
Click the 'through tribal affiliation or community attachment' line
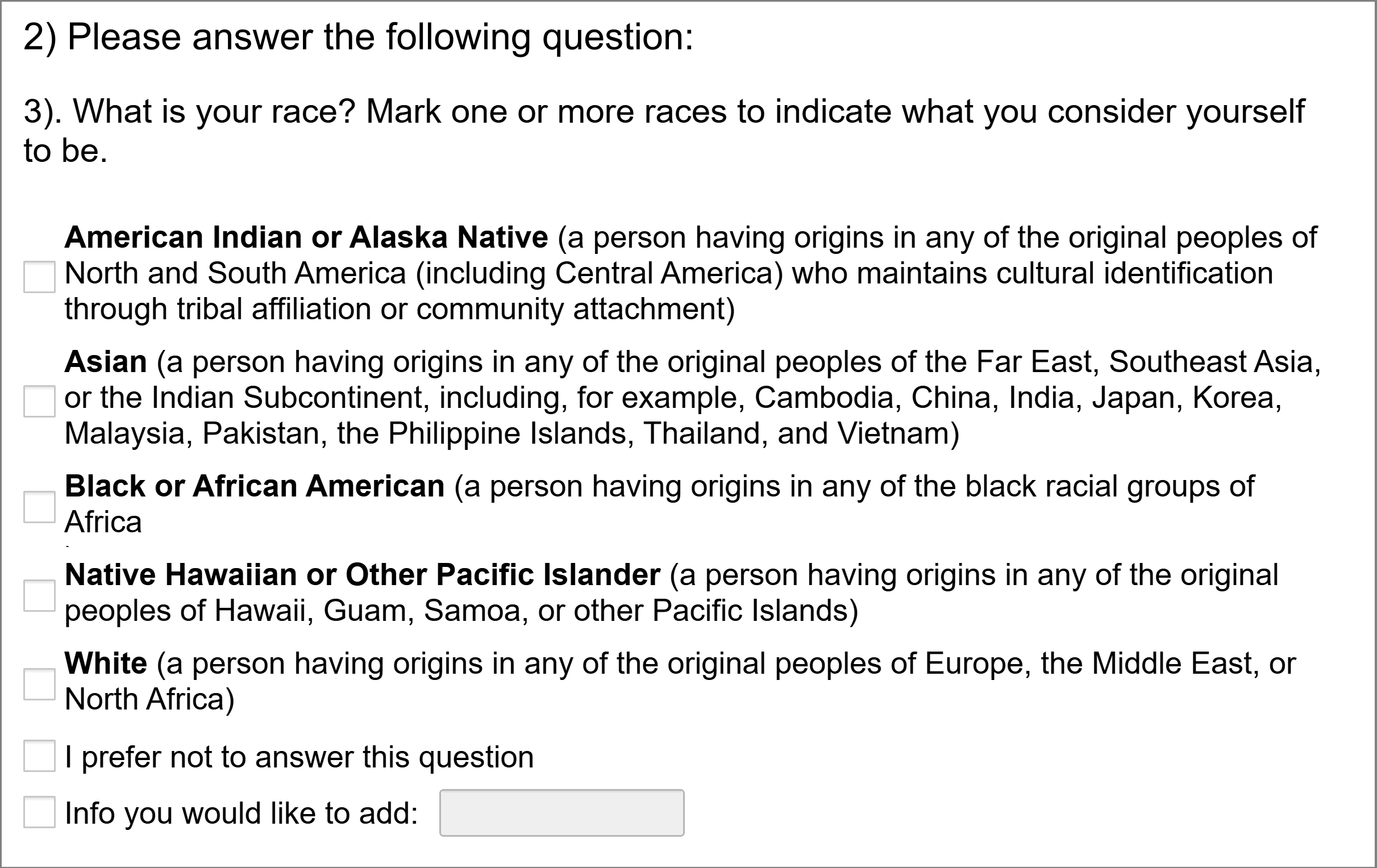coord(399,309)
